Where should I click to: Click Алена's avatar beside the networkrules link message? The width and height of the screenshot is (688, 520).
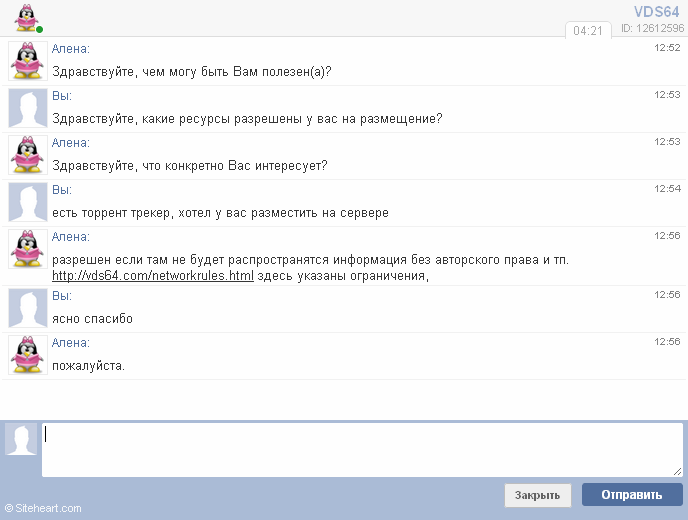click(x=28, y=249)
